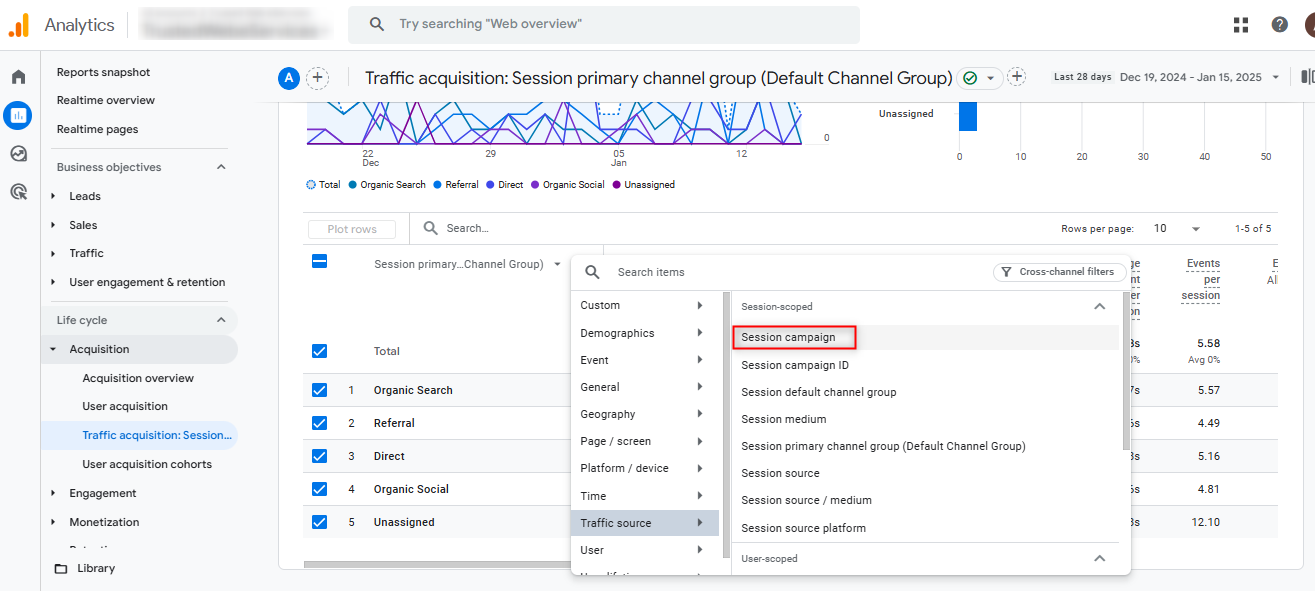Open the Platform / device category
The width and height of the screenshot is (1315, 591).
click(645, 468)
